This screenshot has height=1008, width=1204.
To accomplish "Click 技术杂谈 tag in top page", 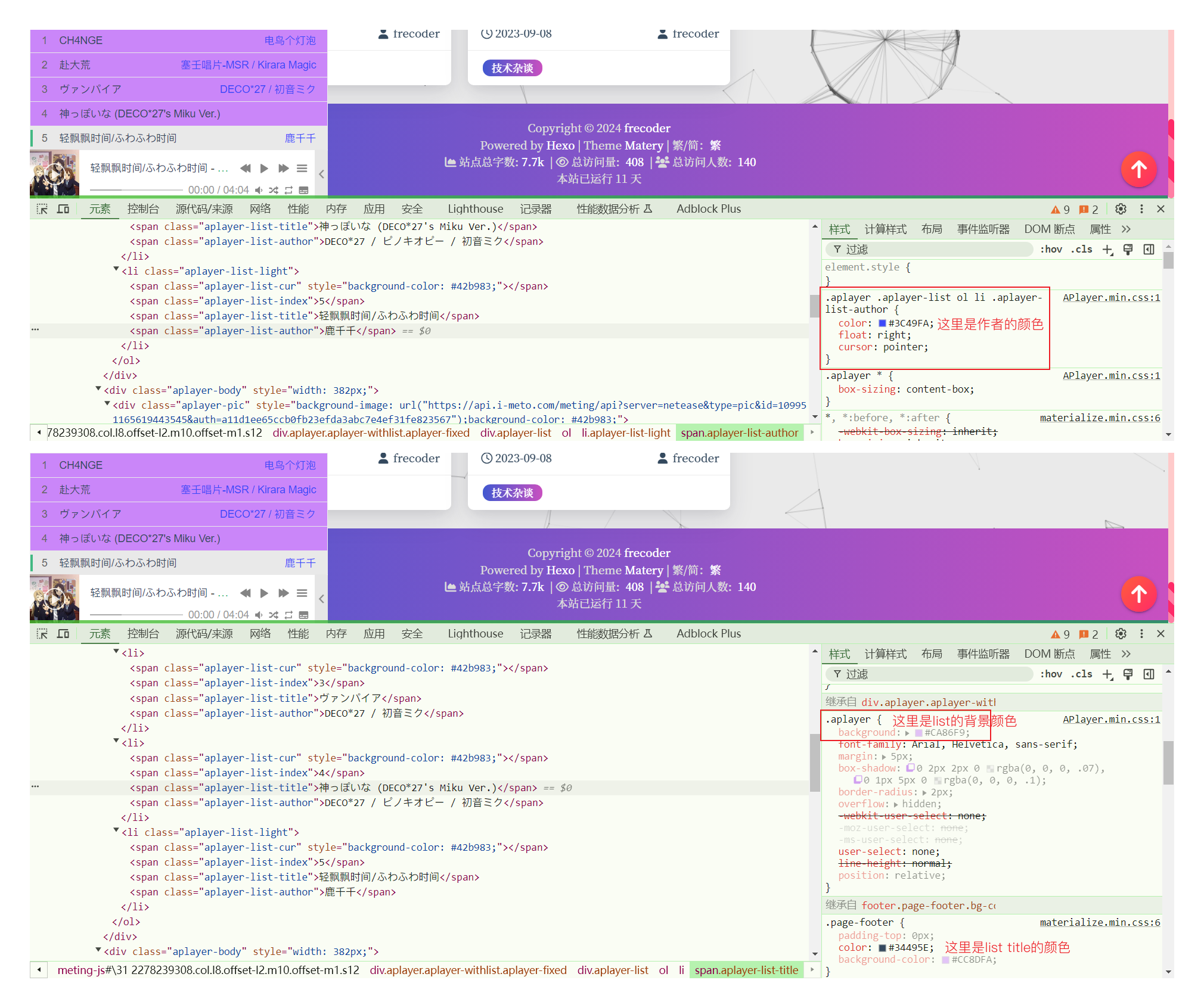I will point(512,69).
